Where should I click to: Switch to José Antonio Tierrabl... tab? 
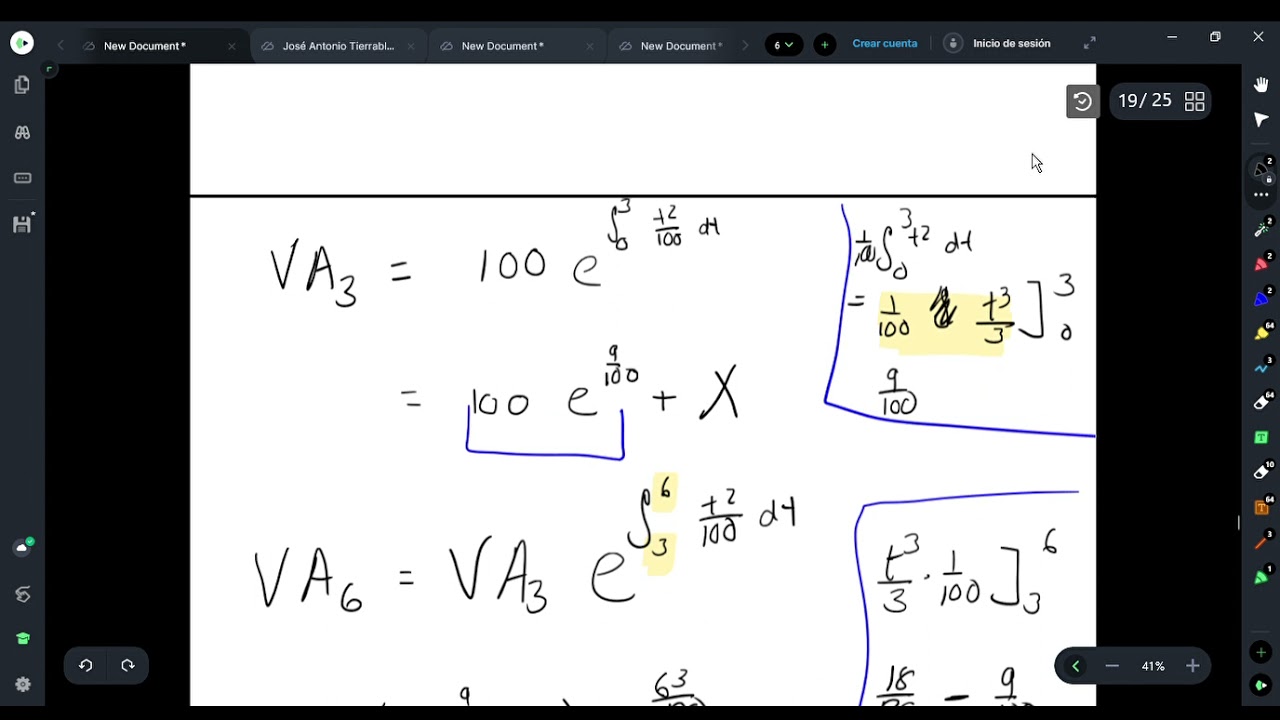click(x=338, y=46)
